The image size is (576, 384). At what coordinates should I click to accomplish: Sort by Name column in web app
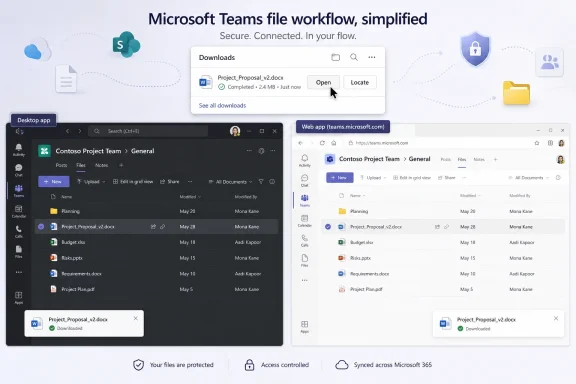[x=357, y=196]
